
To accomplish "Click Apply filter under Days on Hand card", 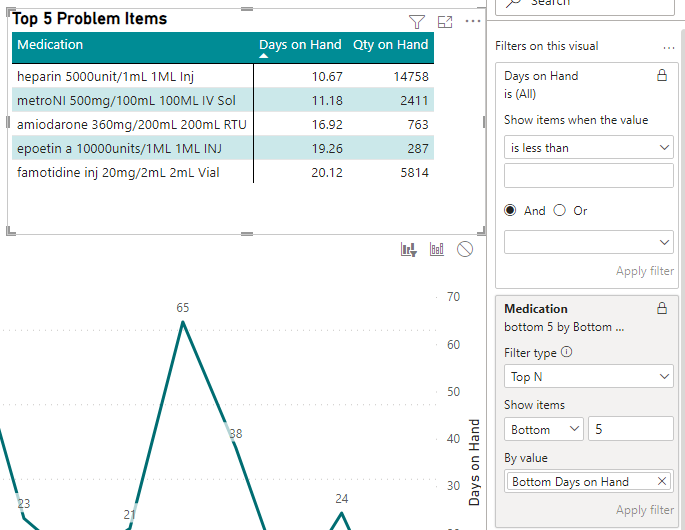I will (645, 271).
